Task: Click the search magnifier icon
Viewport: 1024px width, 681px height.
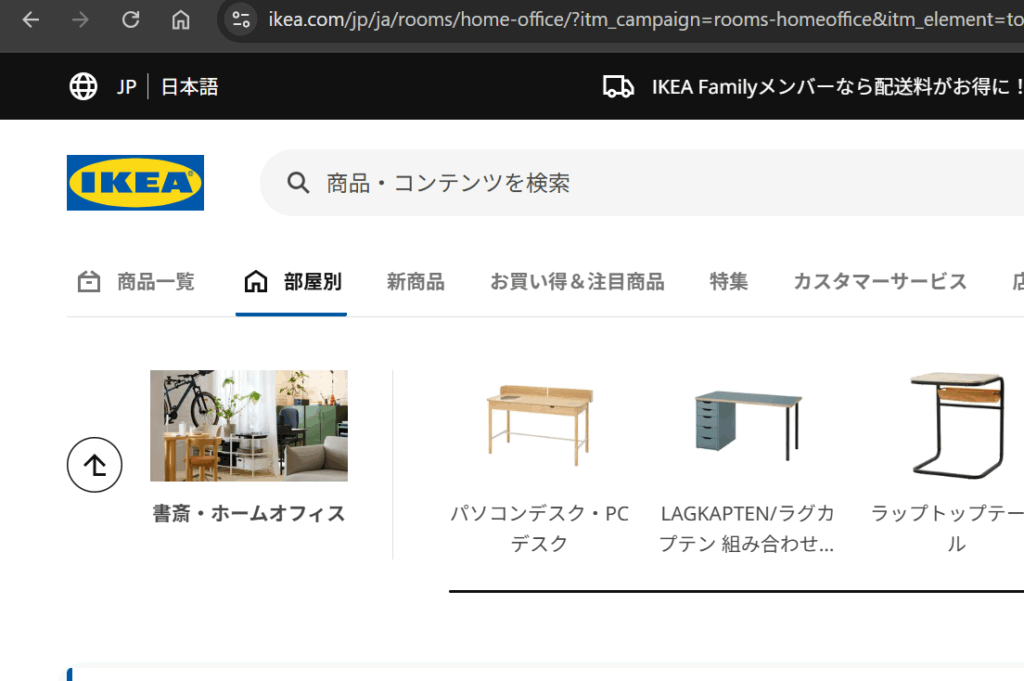Action: (x=297, y=183)
